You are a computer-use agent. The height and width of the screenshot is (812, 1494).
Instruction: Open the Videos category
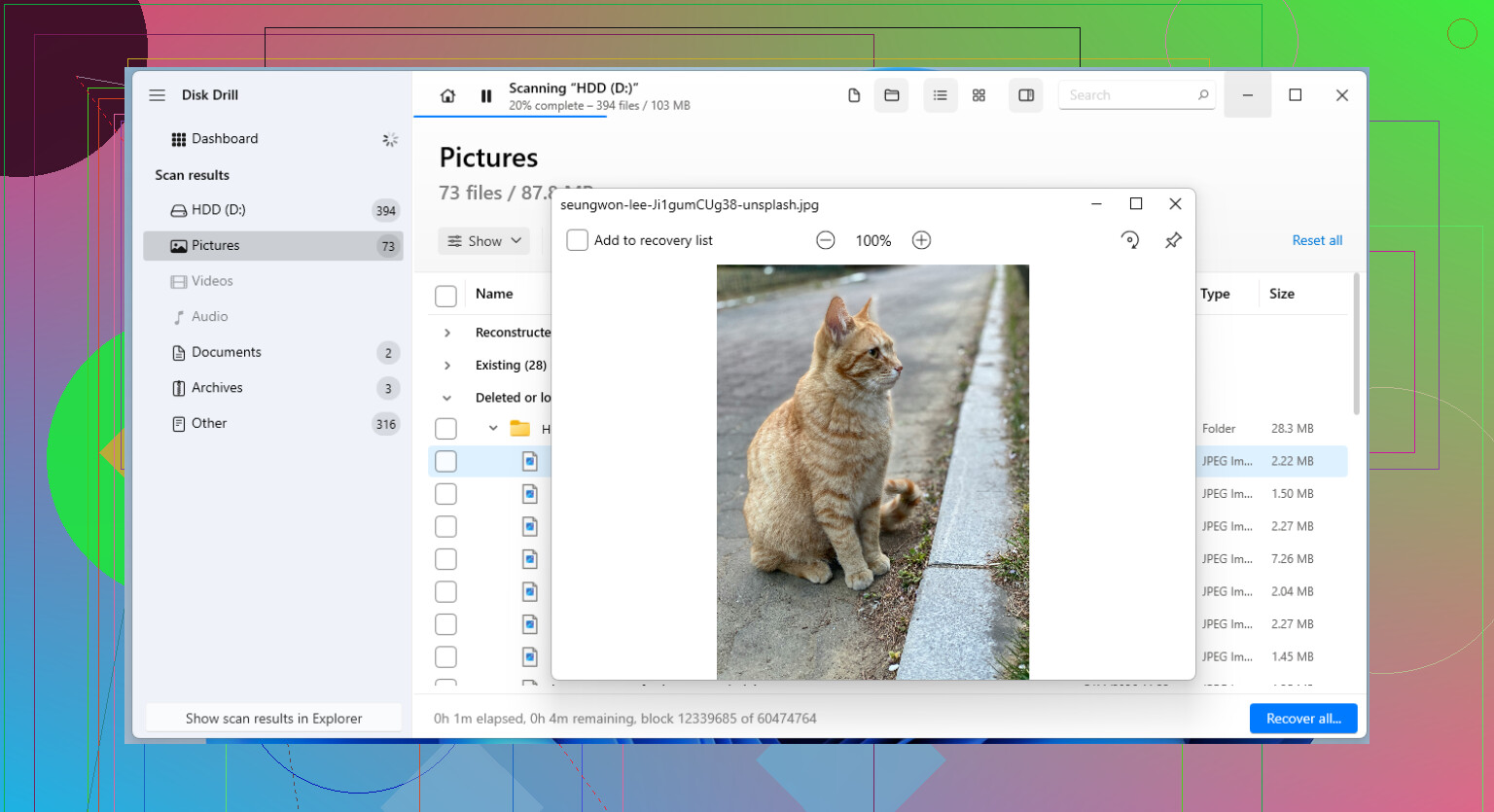click(x=273, y=281)
